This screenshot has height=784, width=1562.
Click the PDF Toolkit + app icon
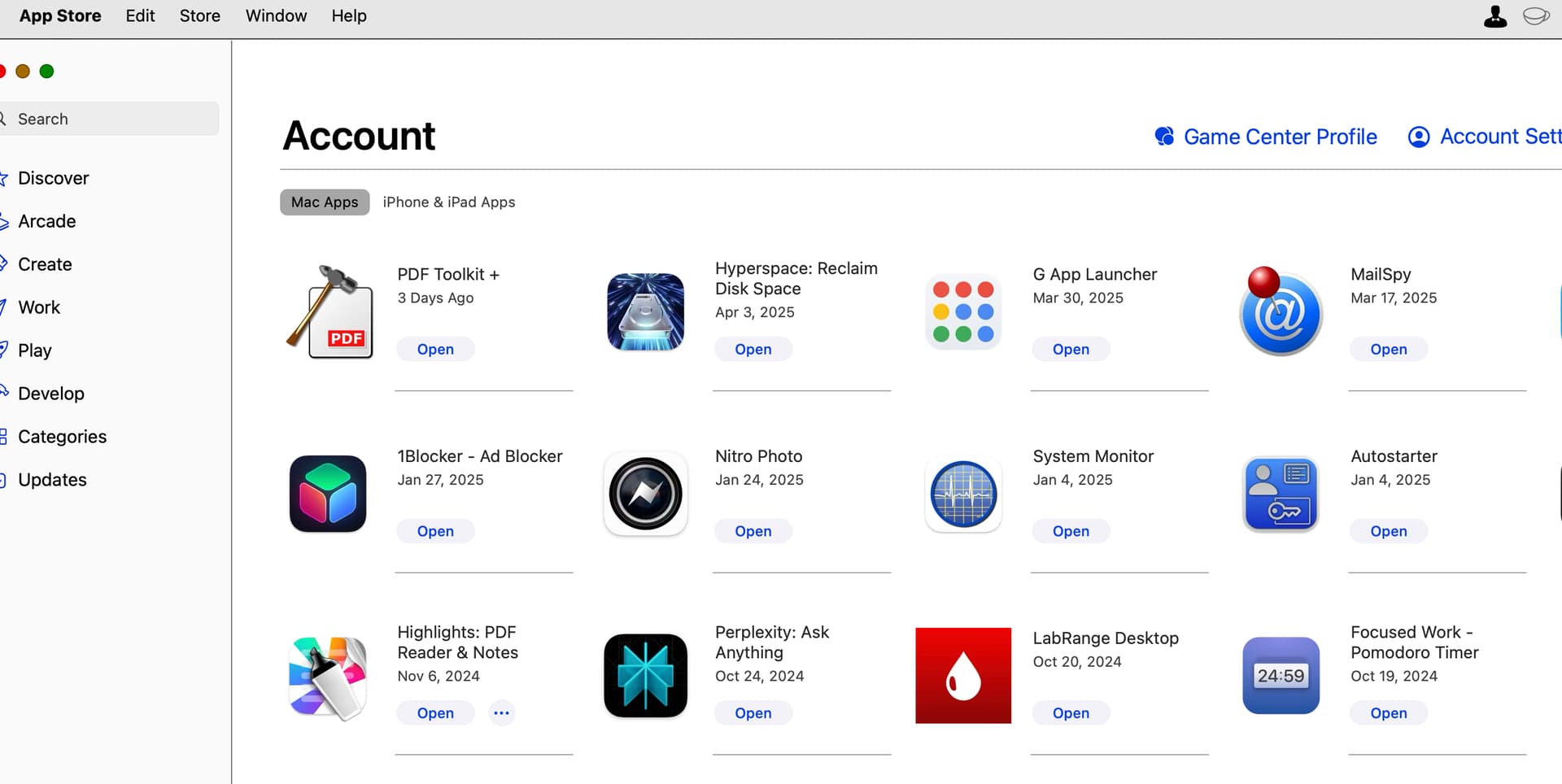[x=329, y=312]
